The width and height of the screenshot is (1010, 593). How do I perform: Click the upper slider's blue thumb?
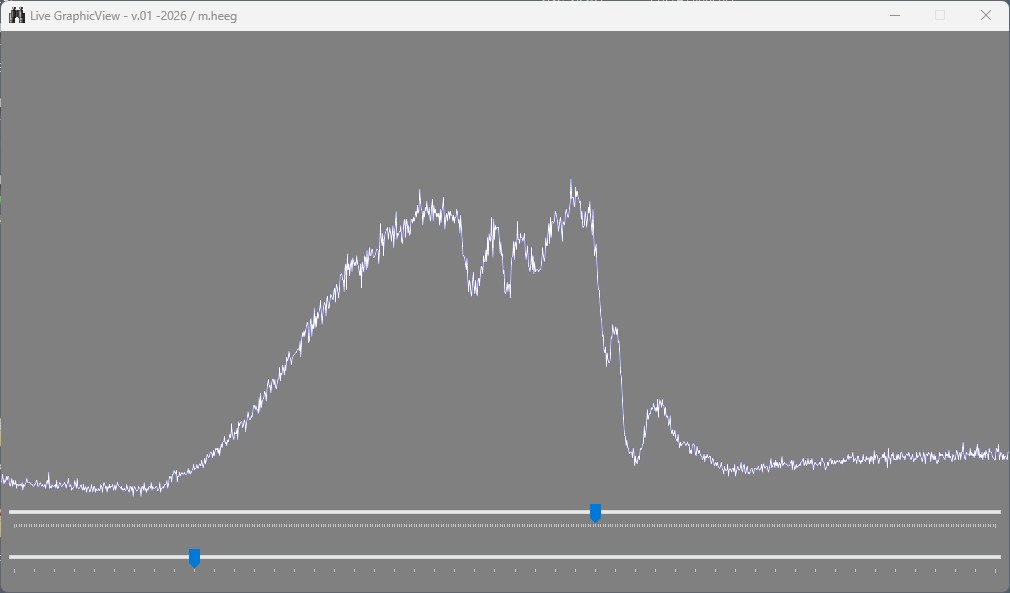point(595,513)
